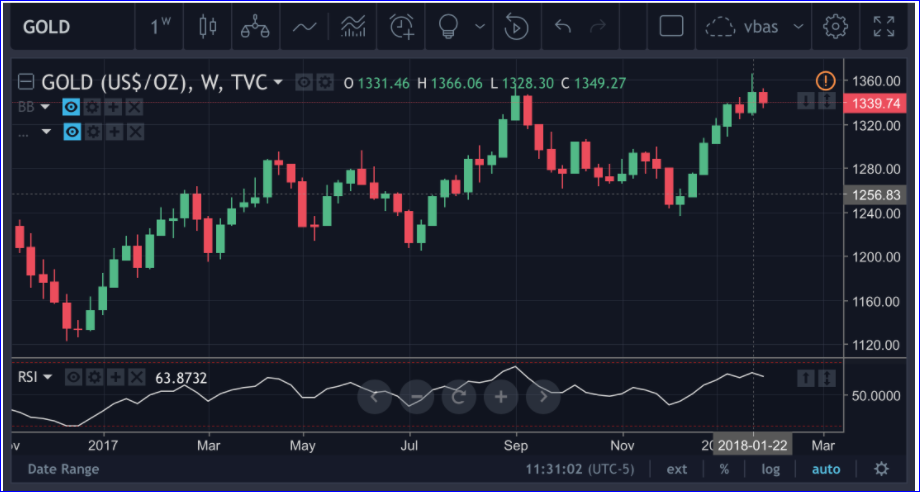
Task: Open bottom-right chart properties gear
Action: [x=881, y=469]
